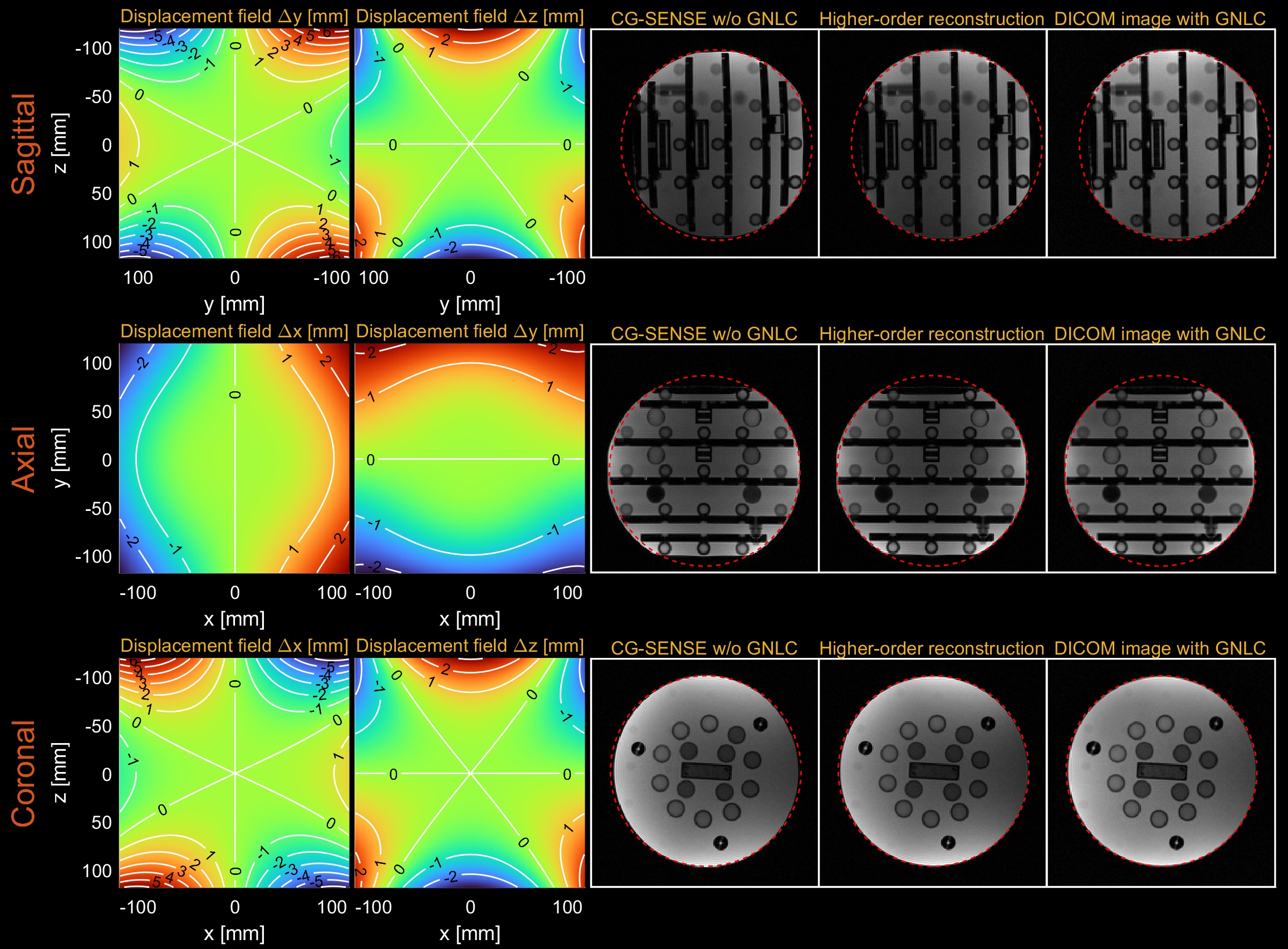Open the Axial DICOM image with GNLC
Viewport: 1288px width, 949px height.
tap(1160, 459)
